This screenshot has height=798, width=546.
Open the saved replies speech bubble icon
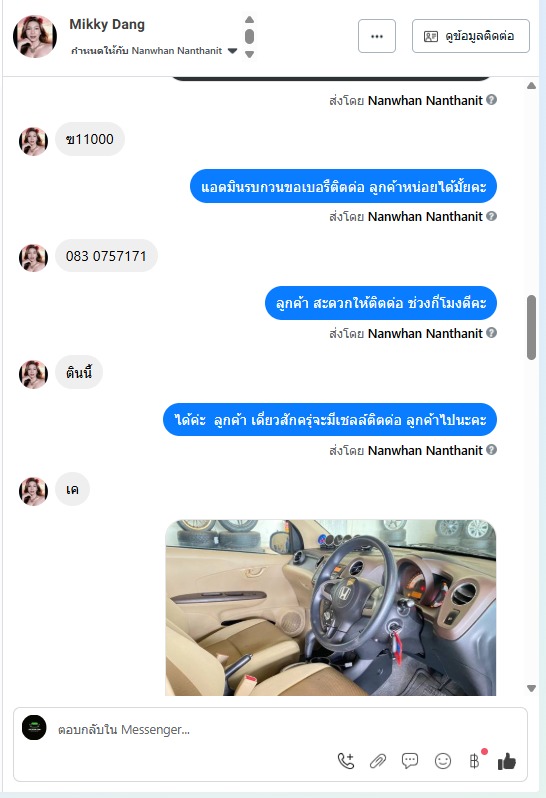point(410,761)
